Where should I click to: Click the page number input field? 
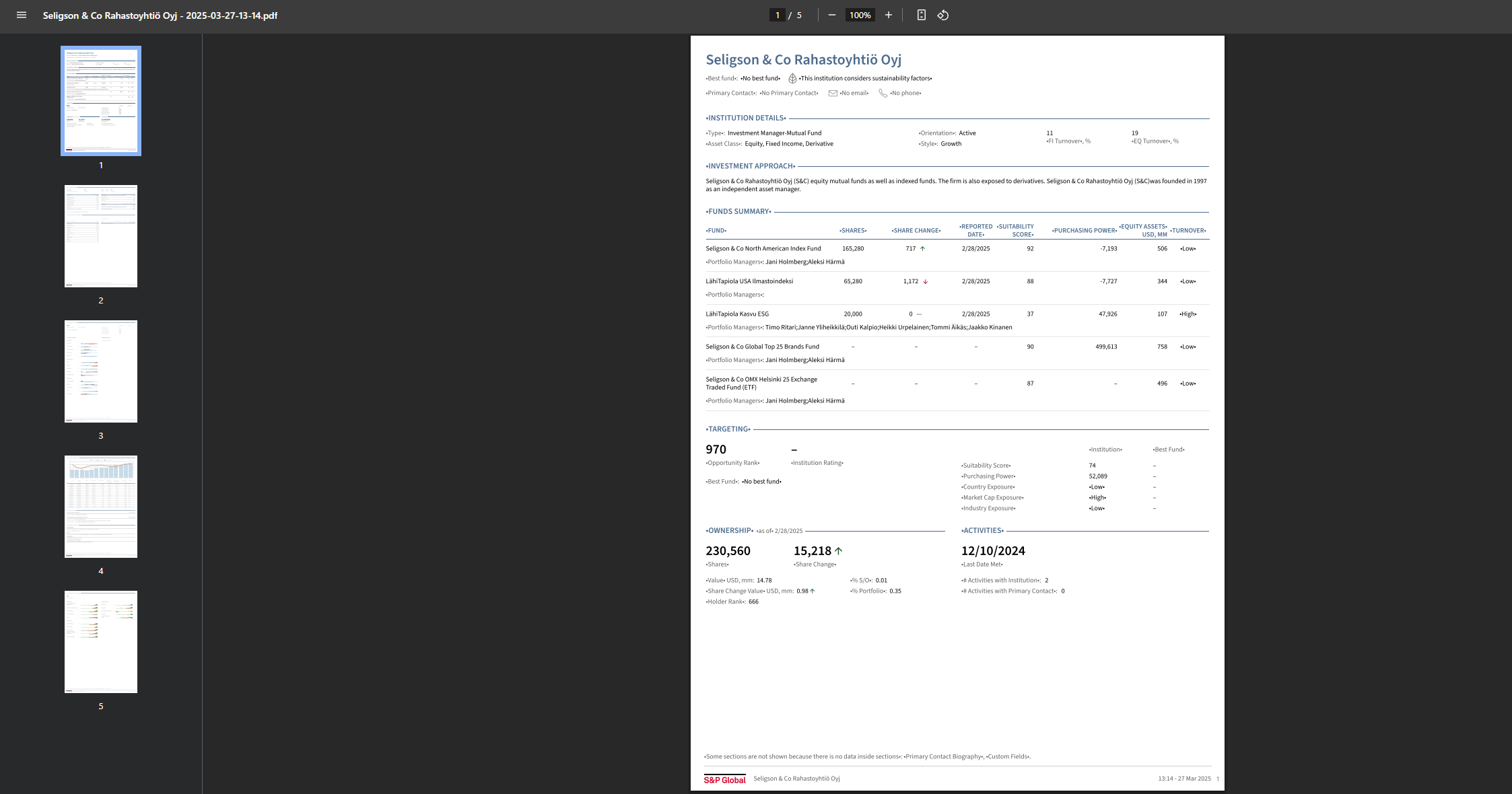coord(778,15)
